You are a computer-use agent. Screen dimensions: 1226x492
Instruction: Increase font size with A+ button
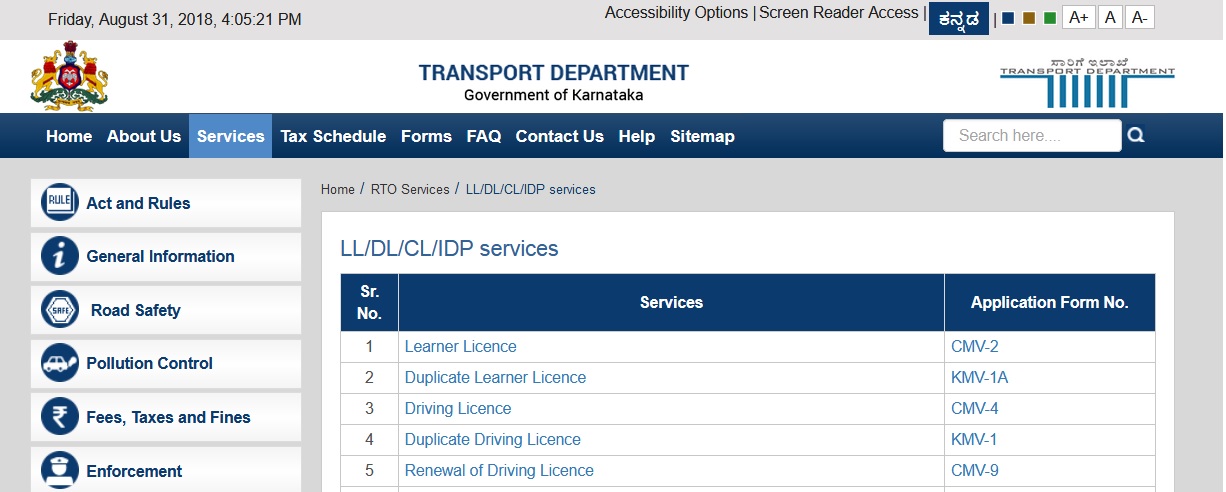(1078, 17)
